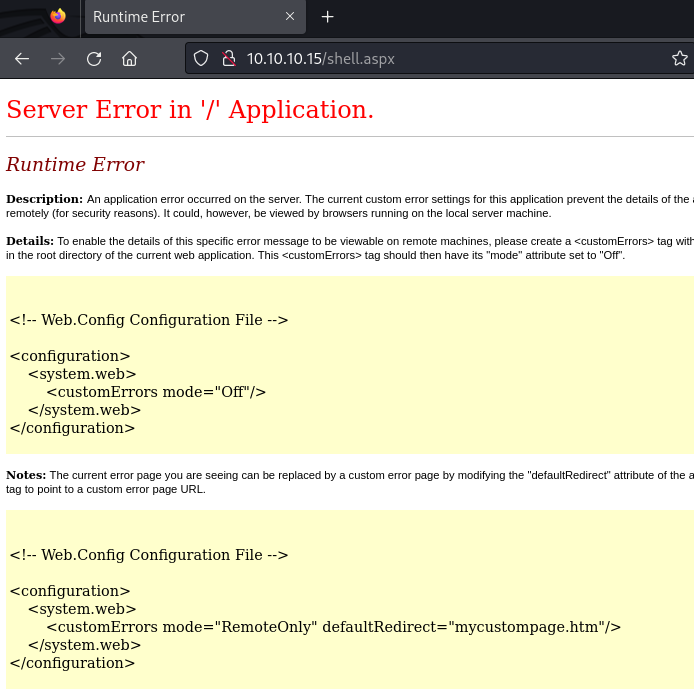Reload the current page
The height and width of the screenshot is (689, 694).
94,58
